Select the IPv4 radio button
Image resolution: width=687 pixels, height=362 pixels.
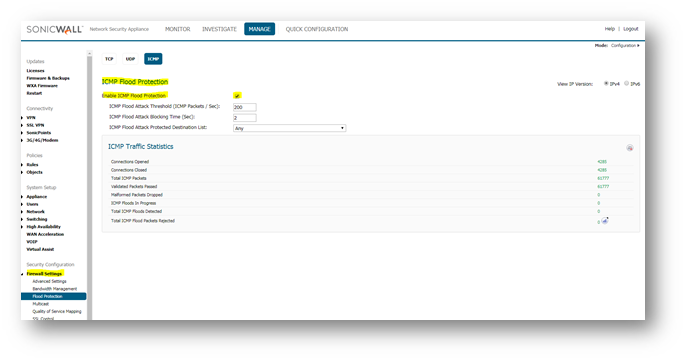[x=606, y=83]
